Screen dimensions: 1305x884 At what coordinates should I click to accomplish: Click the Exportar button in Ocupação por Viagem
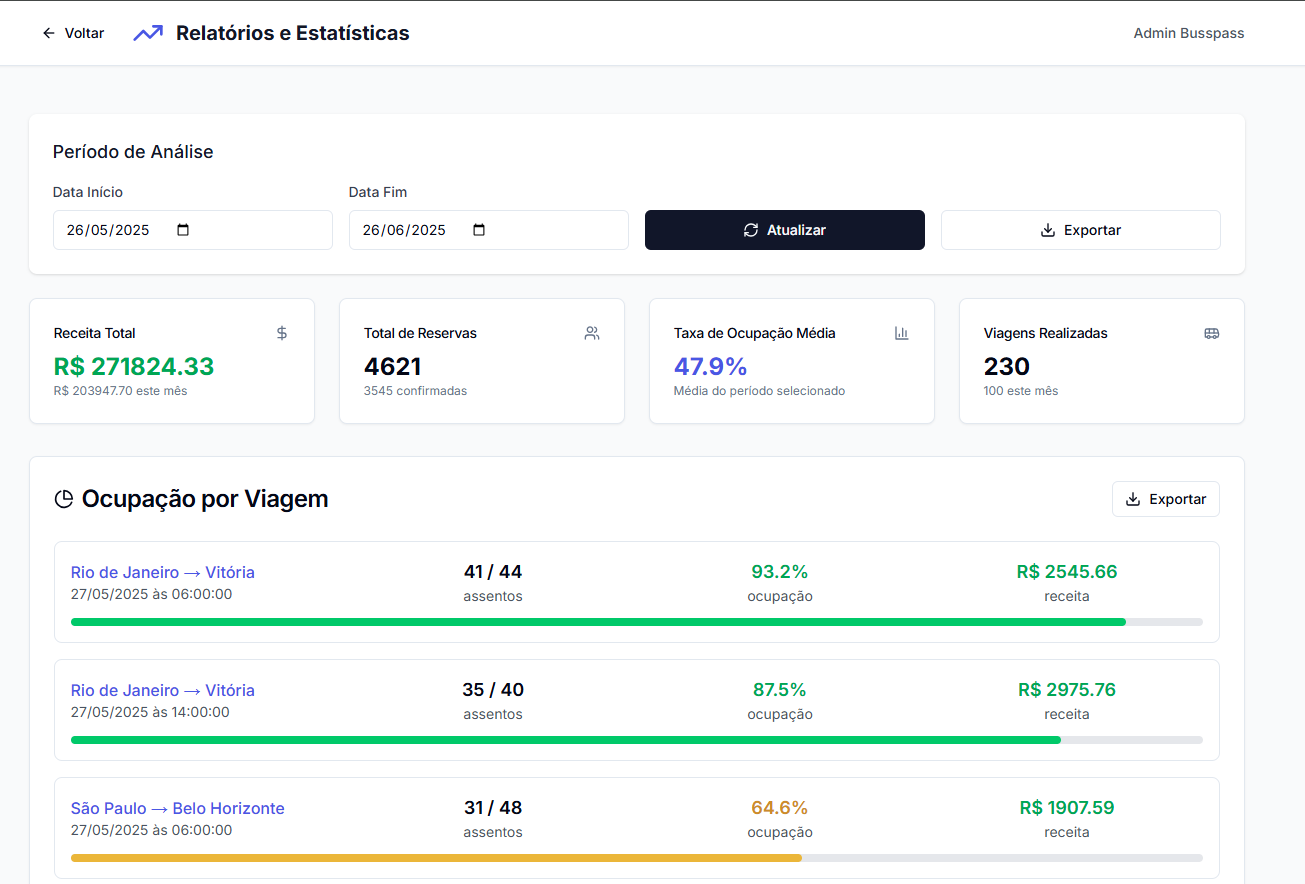[x=1165, y=498]
